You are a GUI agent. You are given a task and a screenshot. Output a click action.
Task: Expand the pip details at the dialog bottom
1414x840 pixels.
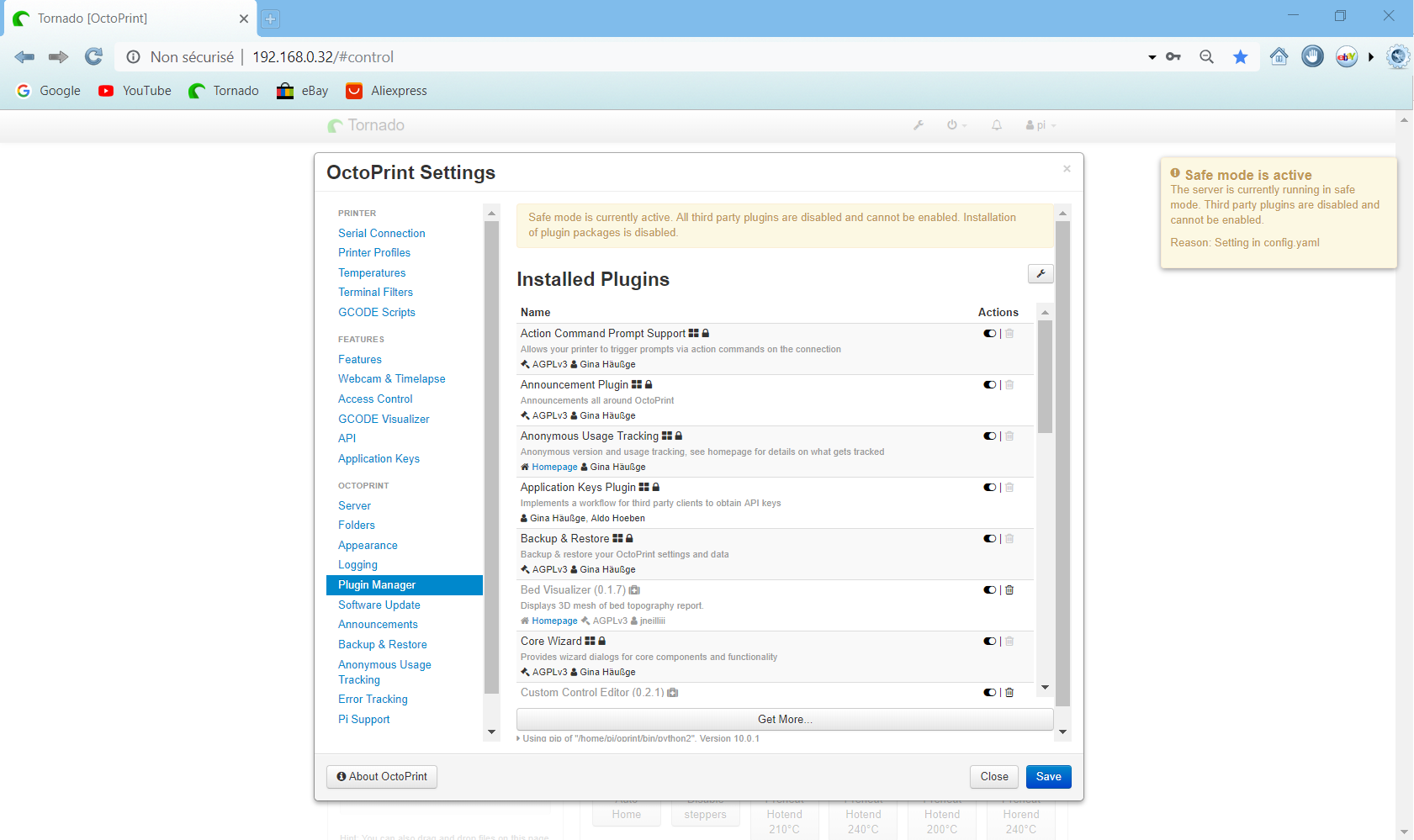[519, 737]
